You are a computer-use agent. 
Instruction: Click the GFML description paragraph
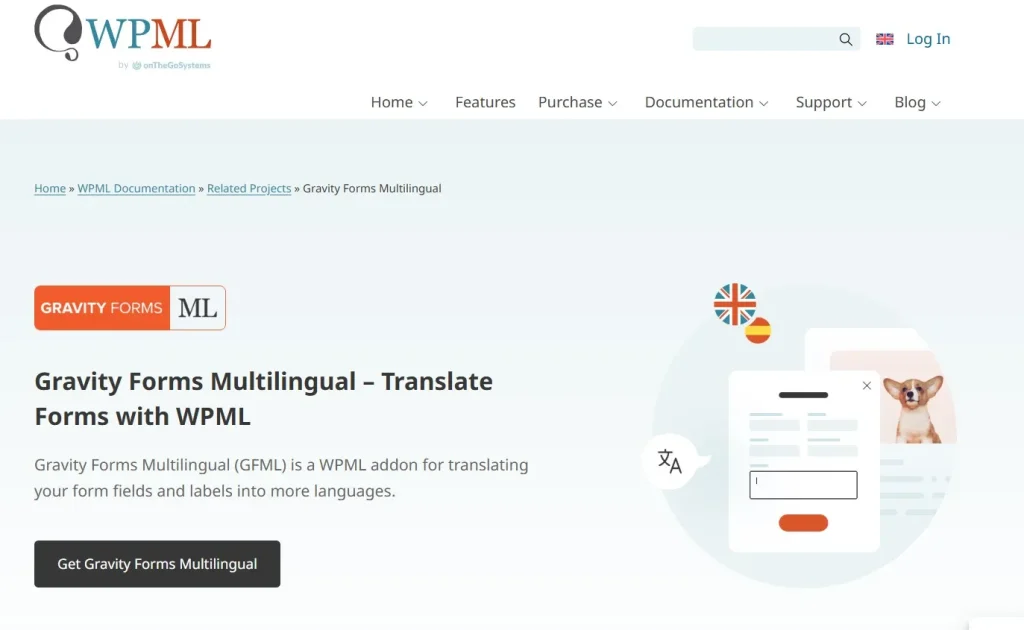coord(281,478)
